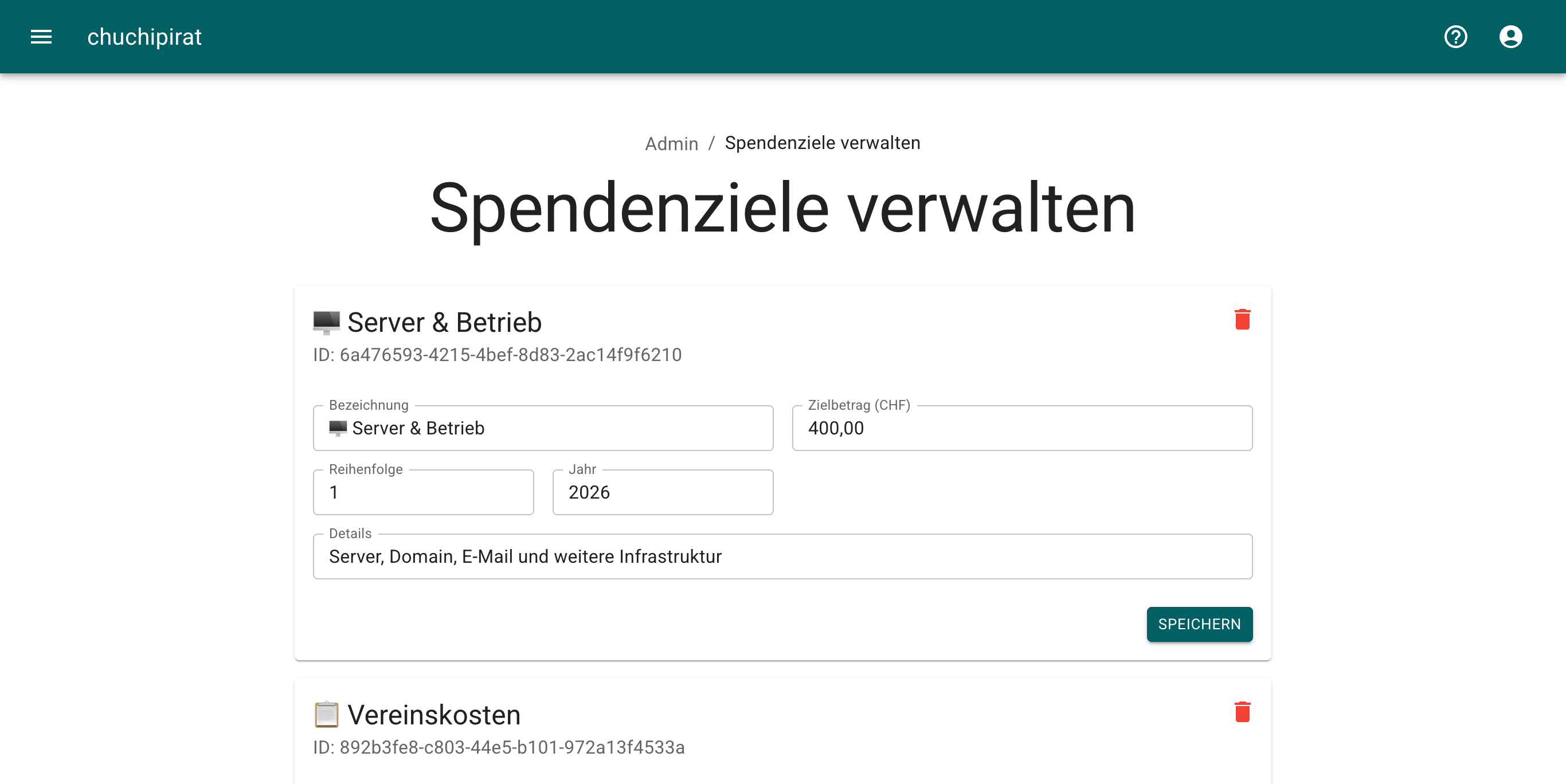The image size is (1566, 784).
Task: Focus the Jahr field showing 2026
Action: coord(663,492)
